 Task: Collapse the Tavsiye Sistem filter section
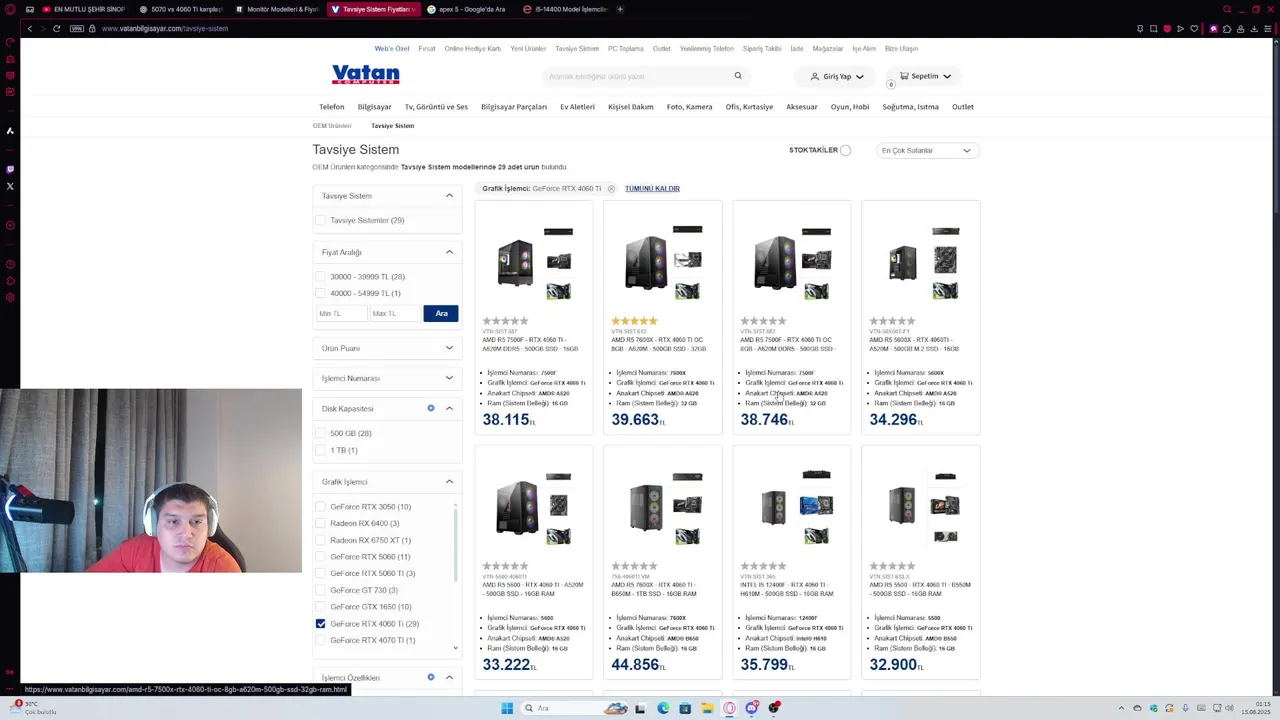coord(449,196)
